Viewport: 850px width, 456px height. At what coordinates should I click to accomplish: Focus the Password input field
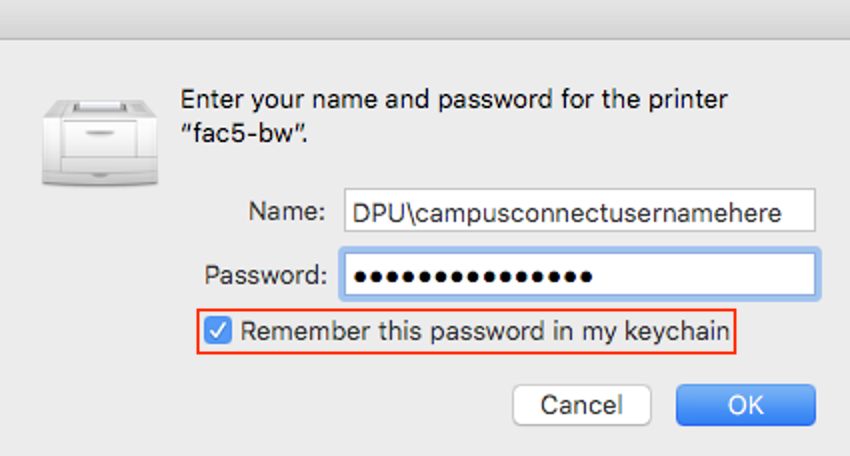pos(579,274)
